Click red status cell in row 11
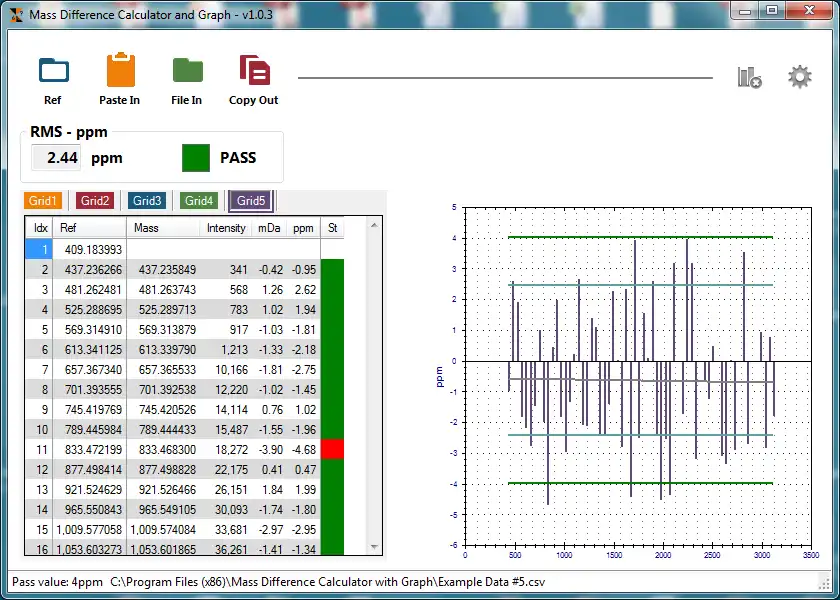Viewport: 840px width, 600px height. 332,449
